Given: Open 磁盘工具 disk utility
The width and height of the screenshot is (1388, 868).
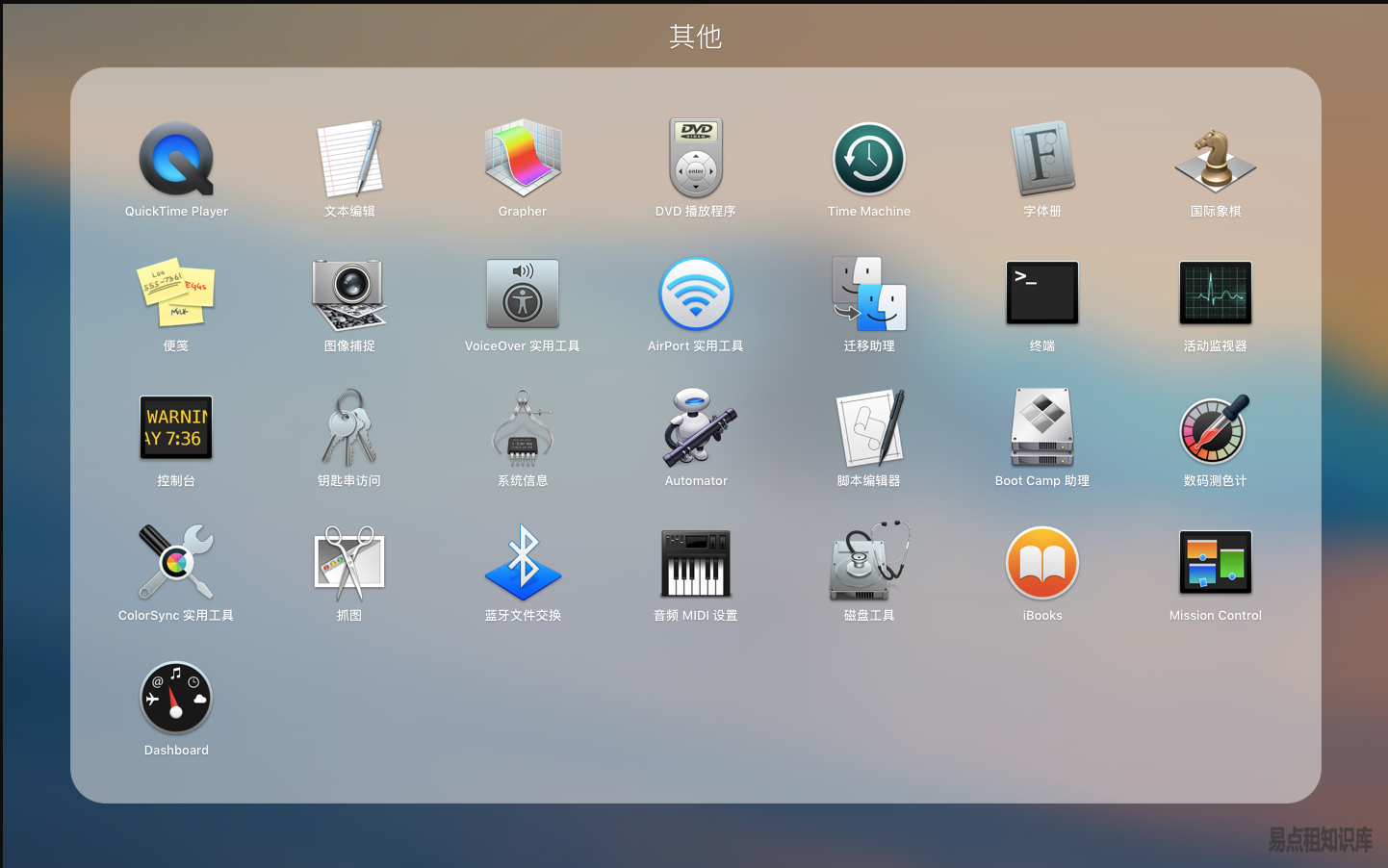Looking at the screenshot, I should [869, 563].
